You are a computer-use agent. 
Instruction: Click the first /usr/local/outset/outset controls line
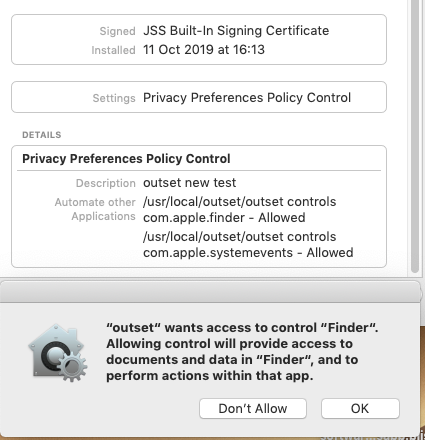click(x=239, y=202)
